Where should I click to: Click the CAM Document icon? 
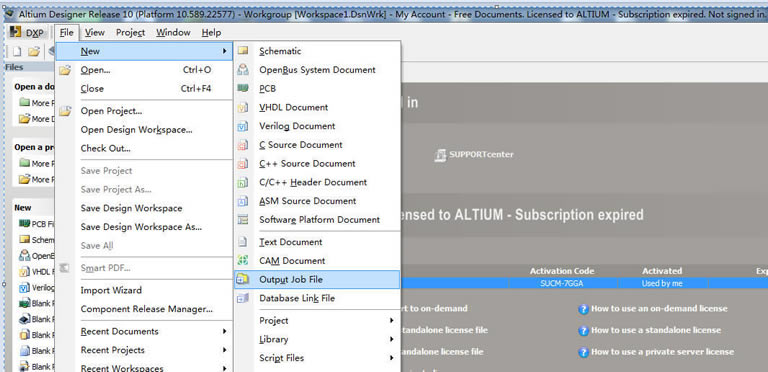243,260
